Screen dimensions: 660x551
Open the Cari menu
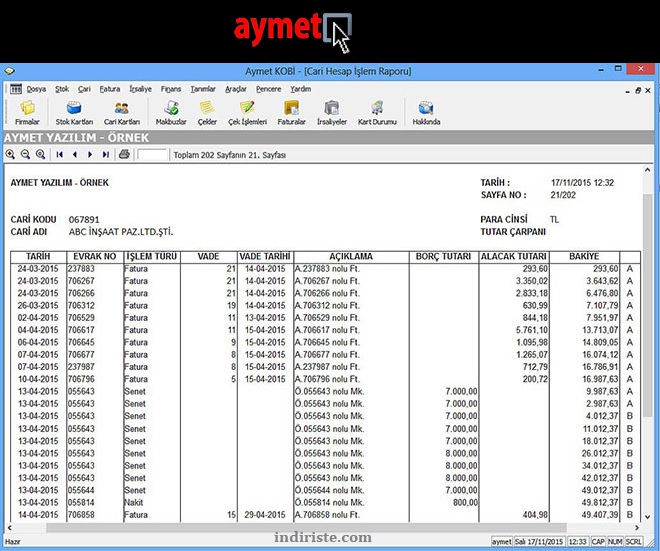(x=84, y=89)
